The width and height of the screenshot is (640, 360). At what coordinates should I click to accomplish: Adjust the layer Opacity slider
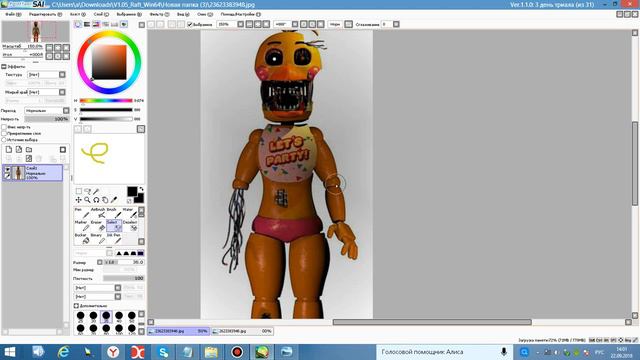tap(47, 119)
